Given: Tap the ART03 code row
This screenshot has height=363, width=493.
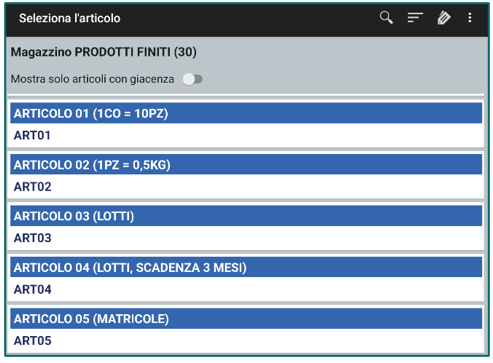Looking at the screenshot, I should pos(246,238).
